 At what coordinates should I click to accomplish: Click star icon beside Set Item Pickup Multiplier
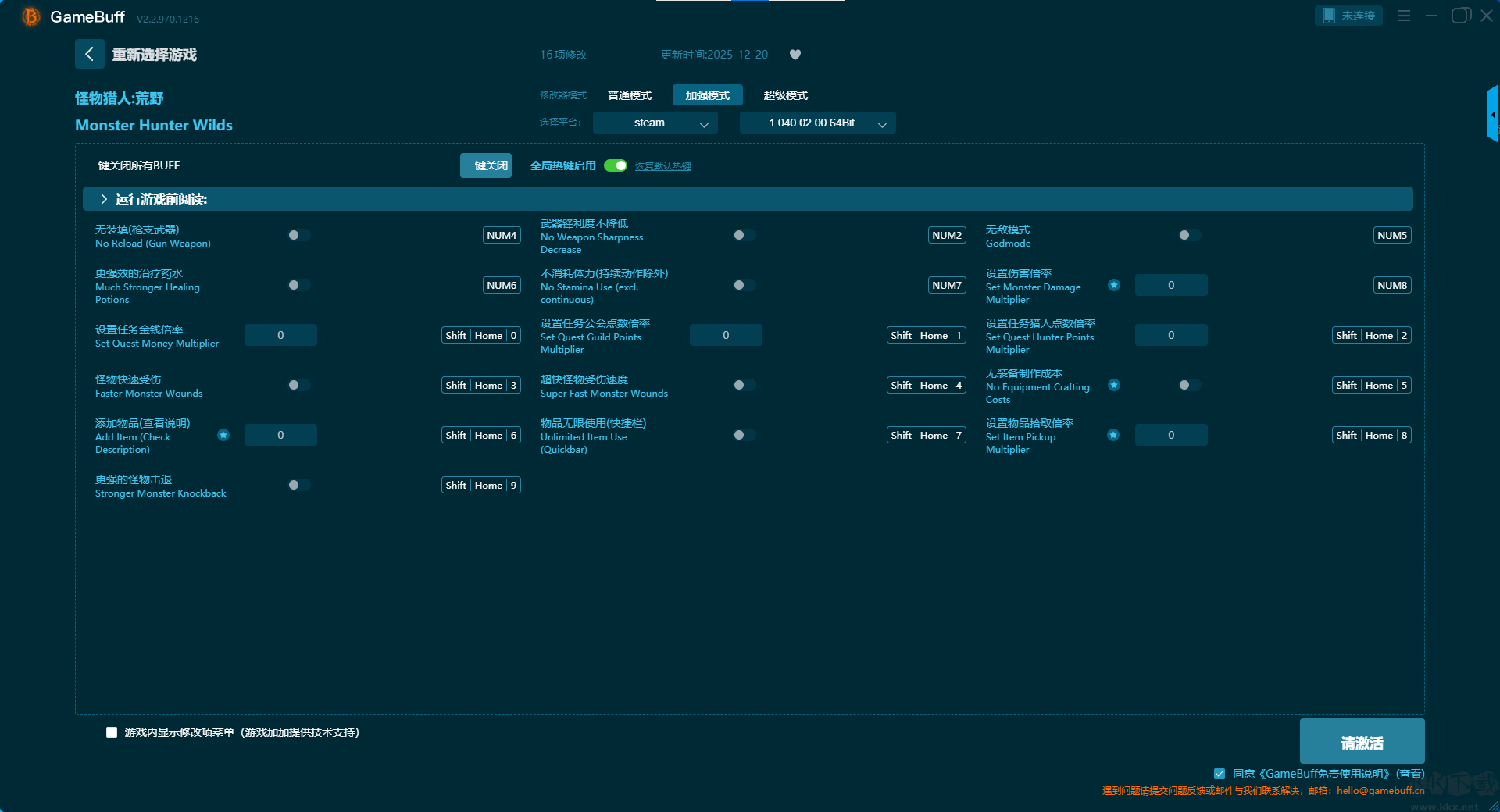pos(1114,435)
